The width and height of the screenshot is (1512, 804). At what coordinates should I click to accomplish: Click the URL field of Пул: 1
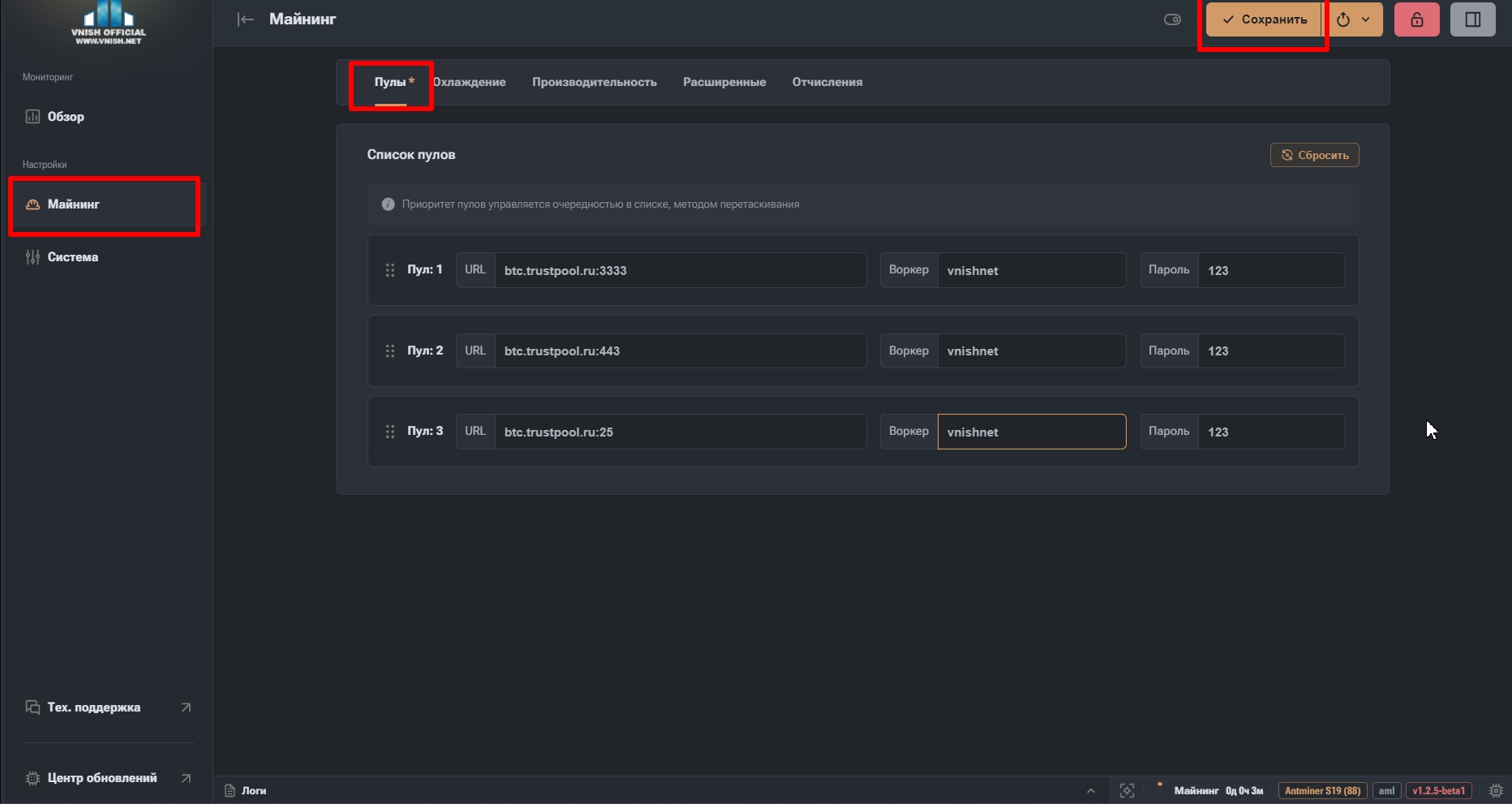pos(681,270)
